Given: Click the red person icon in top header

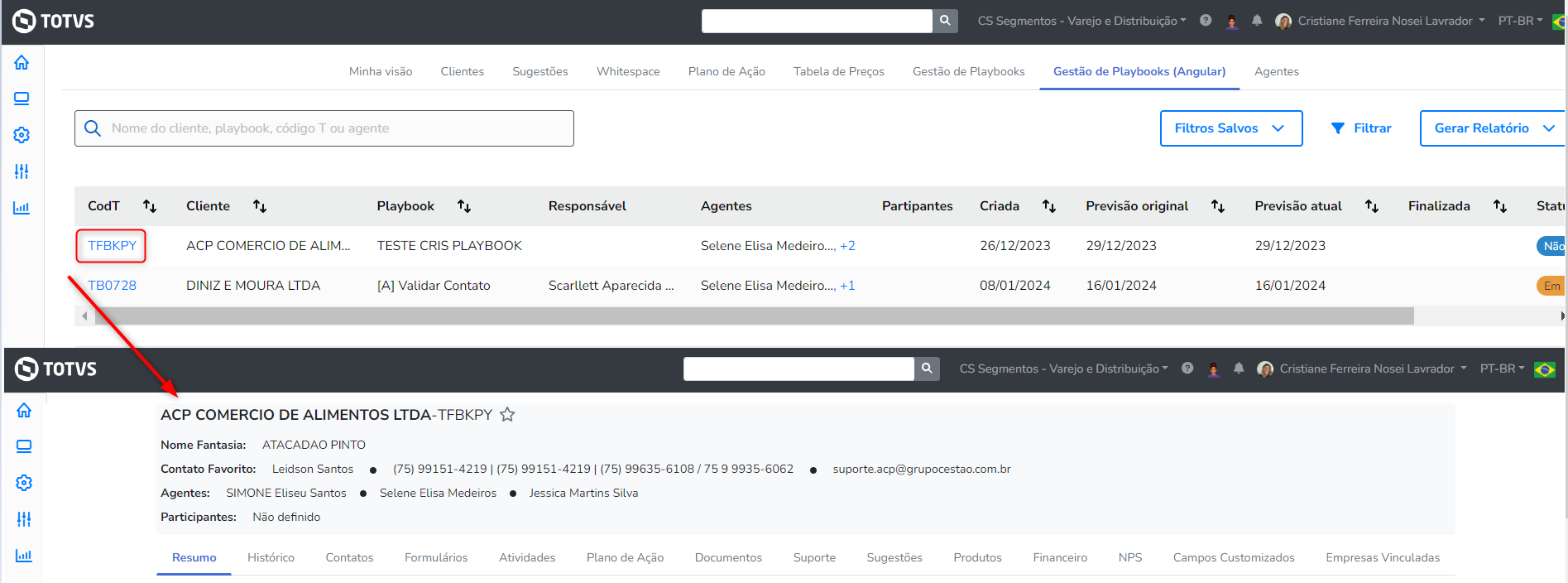Looking at the screenshot, I should click(x=1232, y=22).
